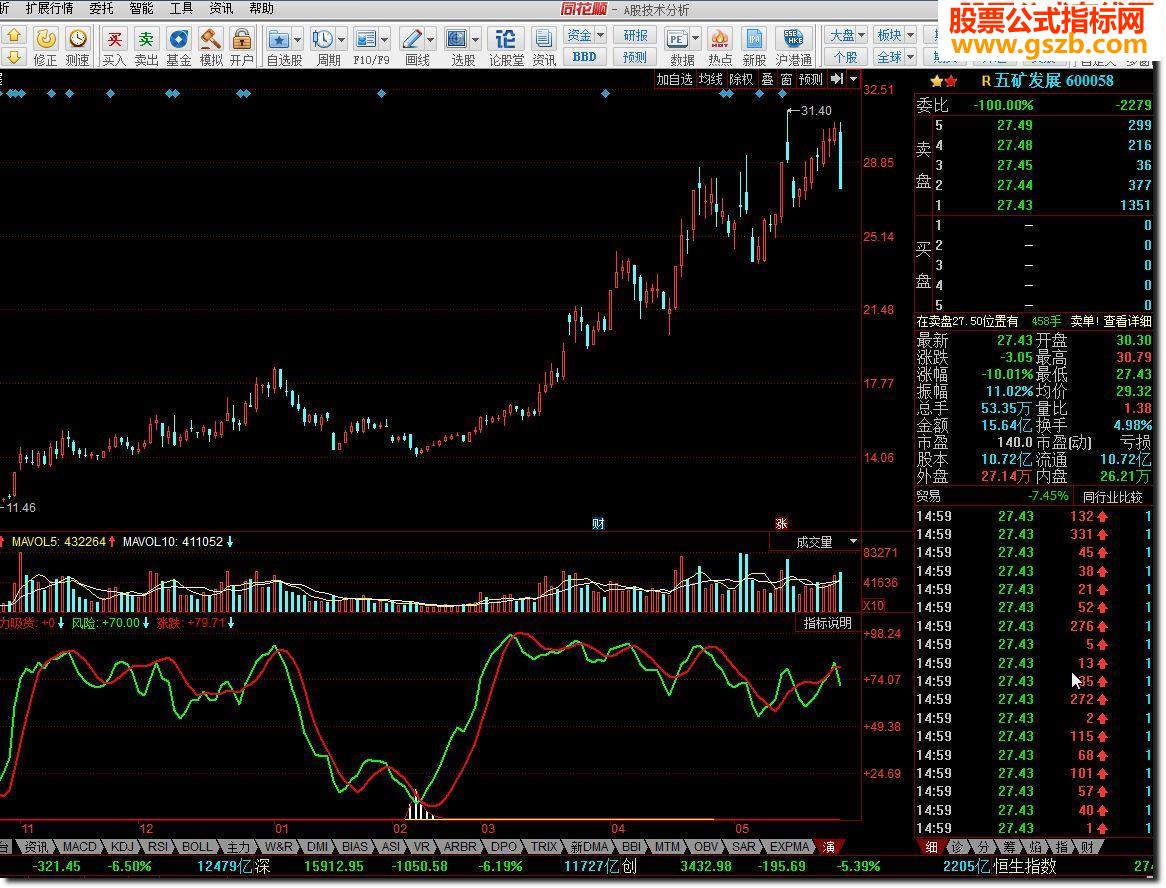Expand the 画线 dropdown arrow
This screenshot has height=888, width=1166.
[x=431, y=39]
